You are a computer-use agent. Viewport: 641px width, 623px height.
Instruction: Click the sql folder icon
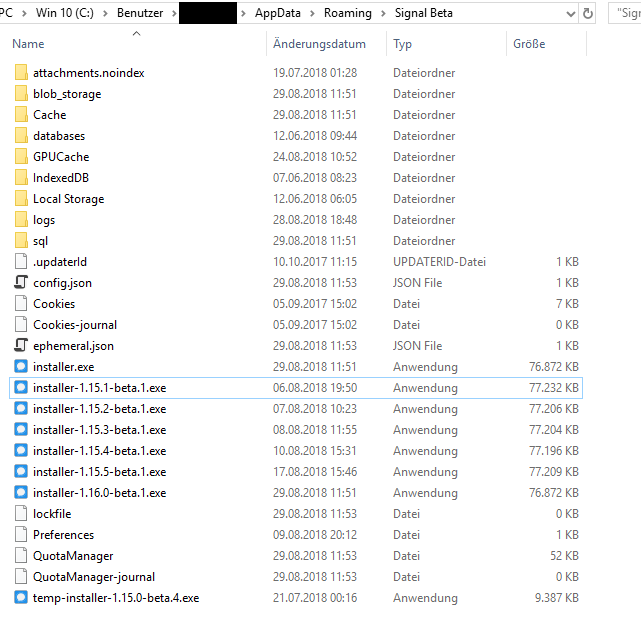click(x=21, y=241)
